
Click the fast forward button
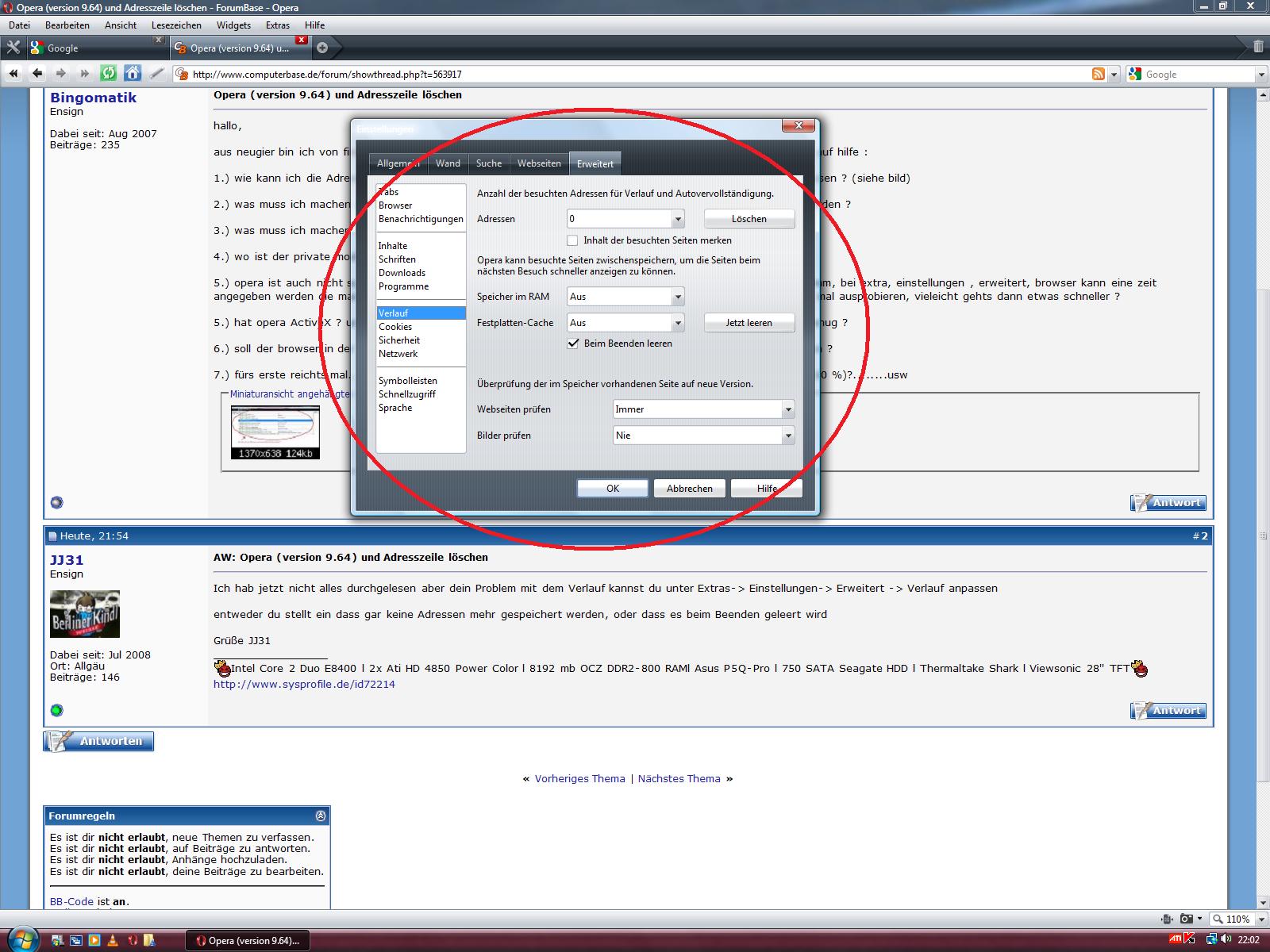click(x=84, y=74)
